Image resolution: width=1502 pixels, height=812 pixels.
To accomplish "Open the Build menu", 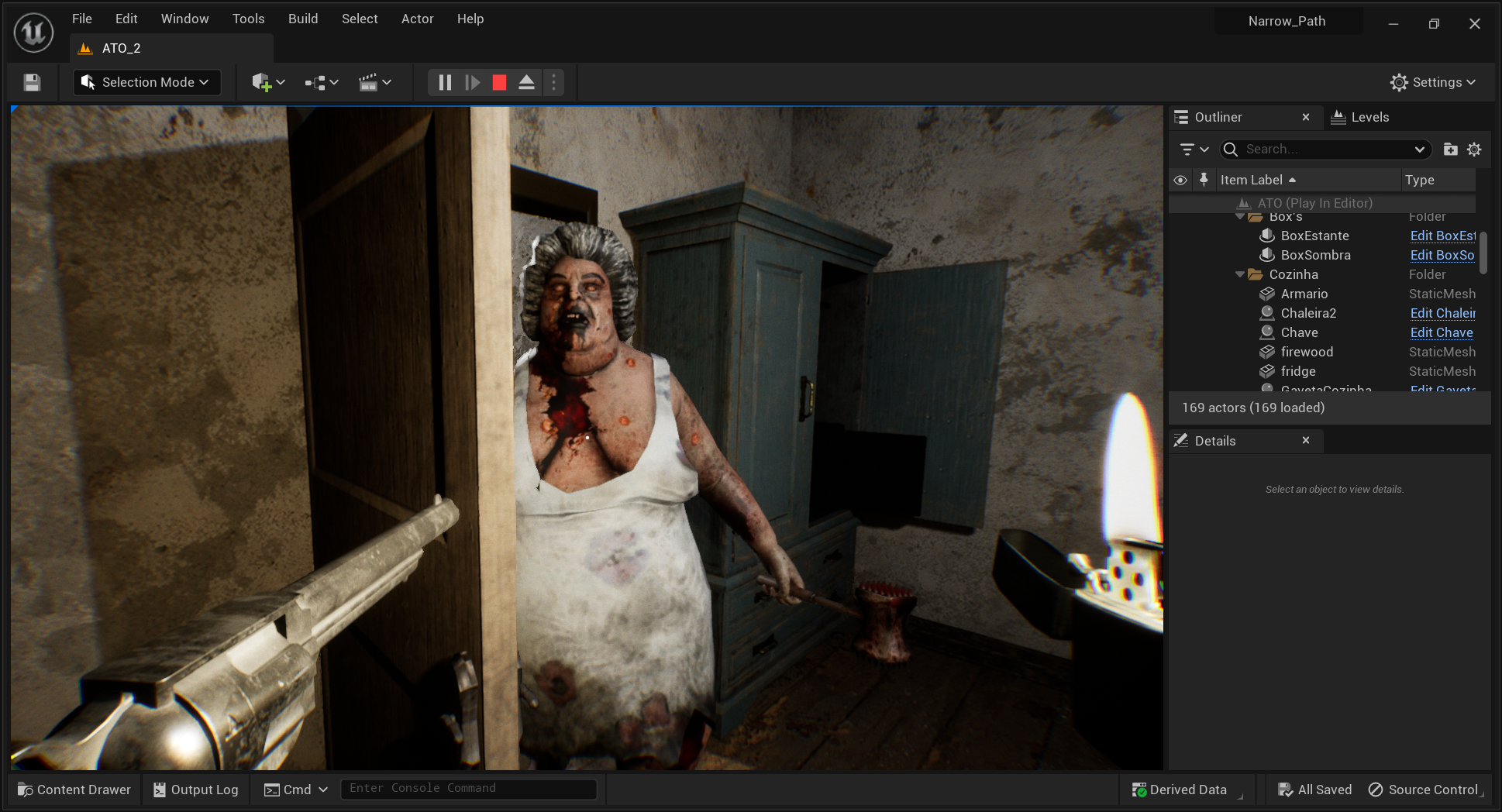I will pos(303,19).
